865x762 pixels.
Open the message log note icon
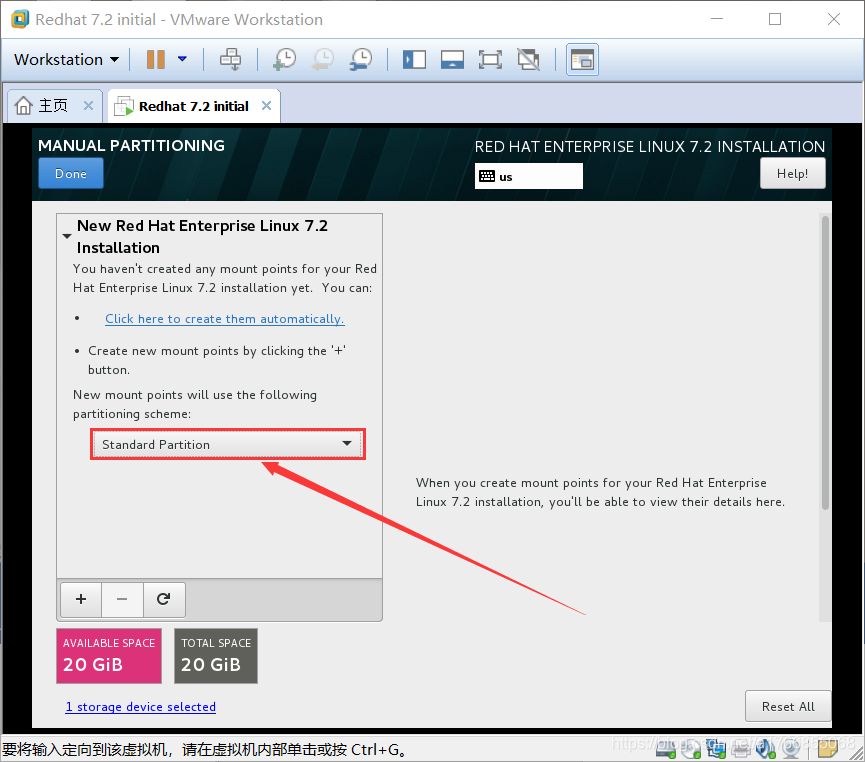[x=827, y=748]
